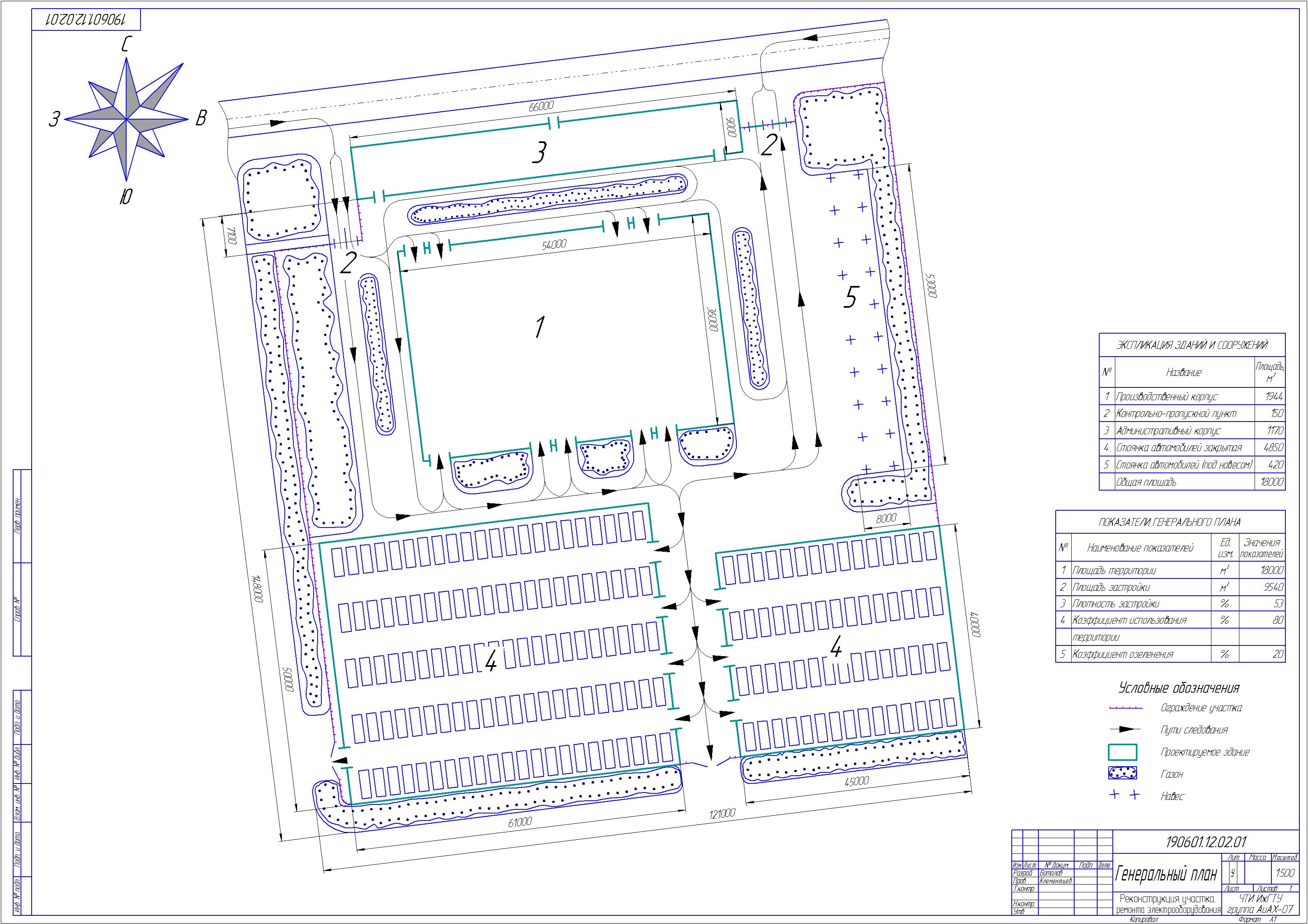Select the row "Административный корпус"

[1192, 431]
